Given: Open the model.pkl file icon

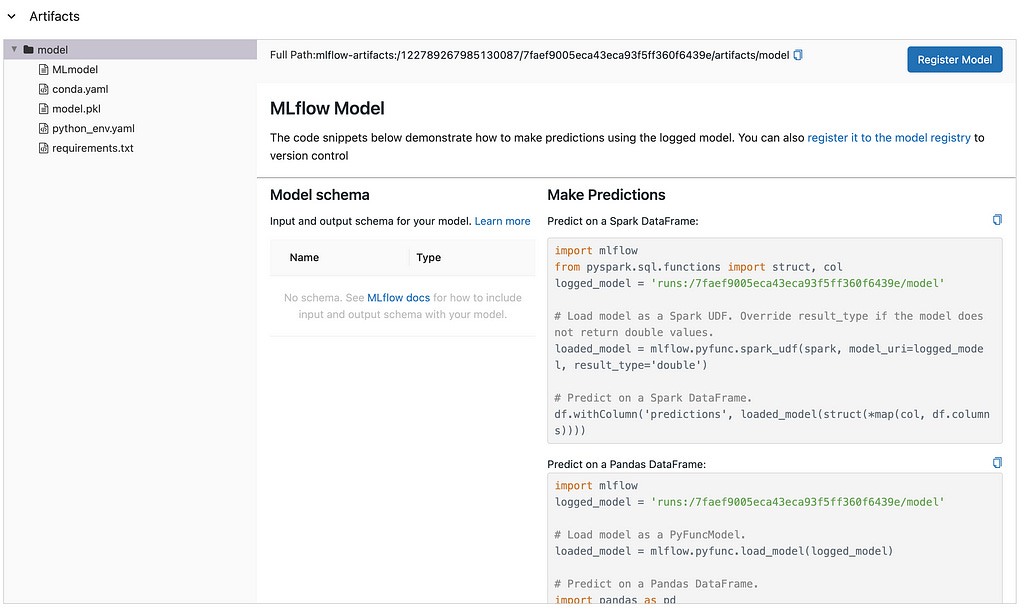Looking at the screenshot, I should pyautogui.click(x=43, y=108).
